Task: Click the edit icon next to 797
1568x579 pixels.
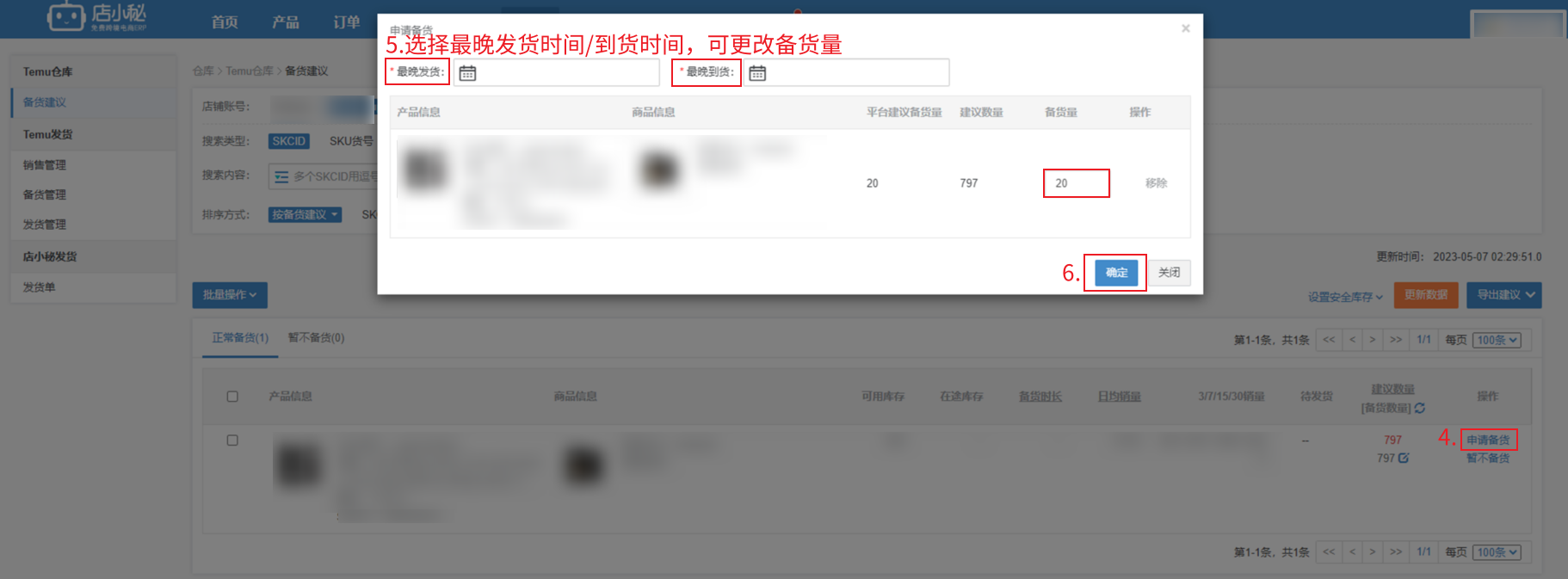Action: click(x=1404, y=458)
